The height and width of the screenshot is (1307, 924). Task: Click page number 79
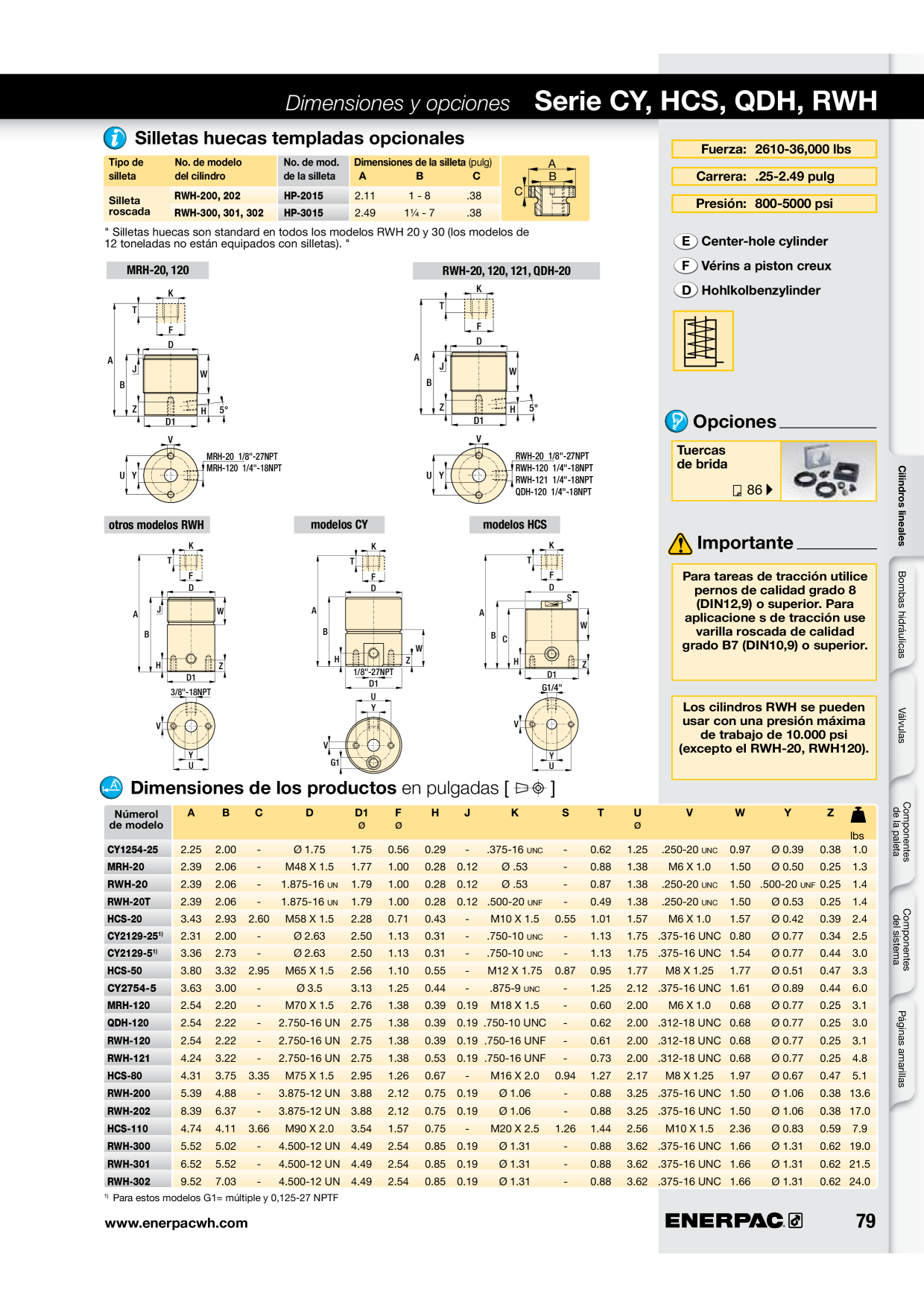(866, 1221)
